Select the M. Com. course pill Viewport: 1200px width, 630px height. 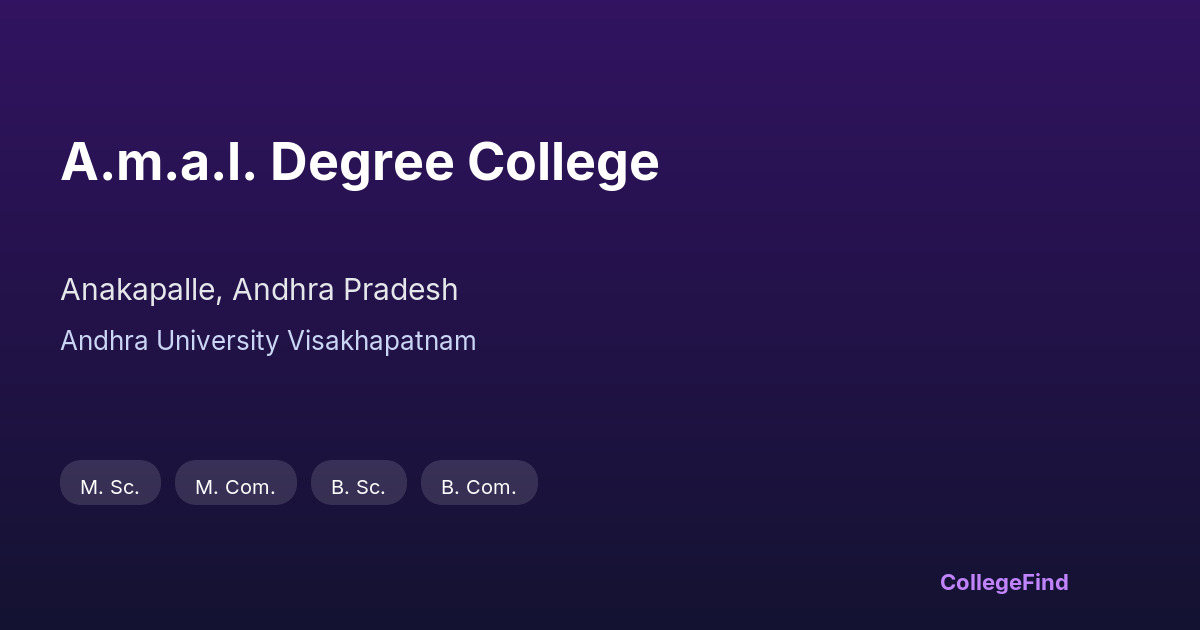(x=235, y=487)
